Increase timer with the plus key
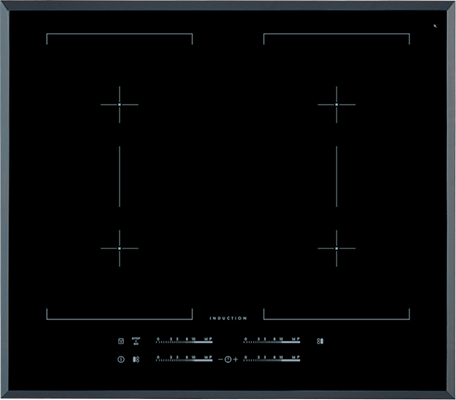The height and width of the screenshot is (400, 456). click(x=236, y=359)
